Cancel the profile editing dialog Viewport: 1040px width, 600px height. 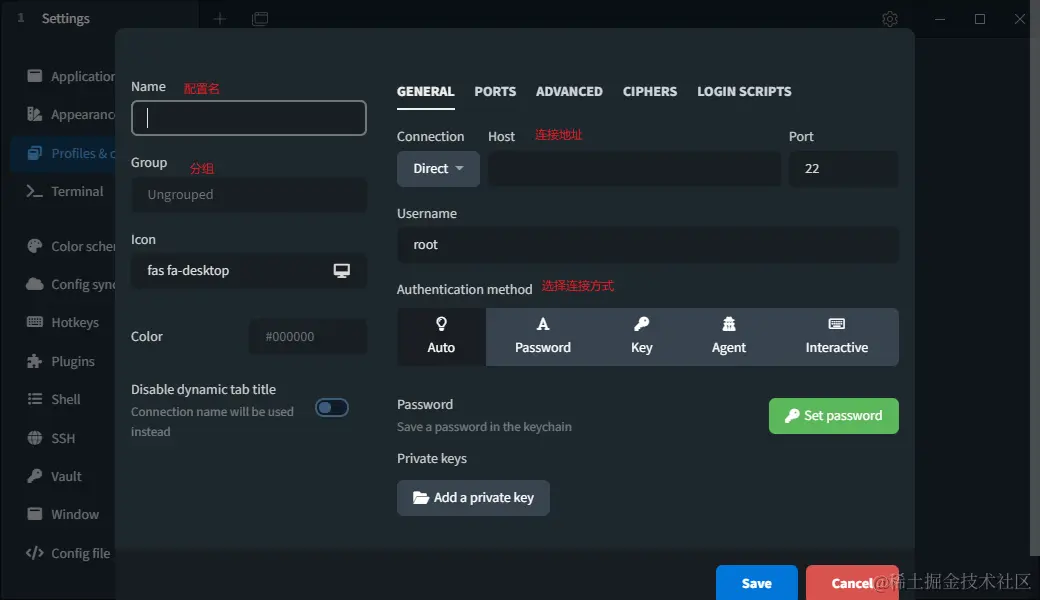[x=852, y=583]
